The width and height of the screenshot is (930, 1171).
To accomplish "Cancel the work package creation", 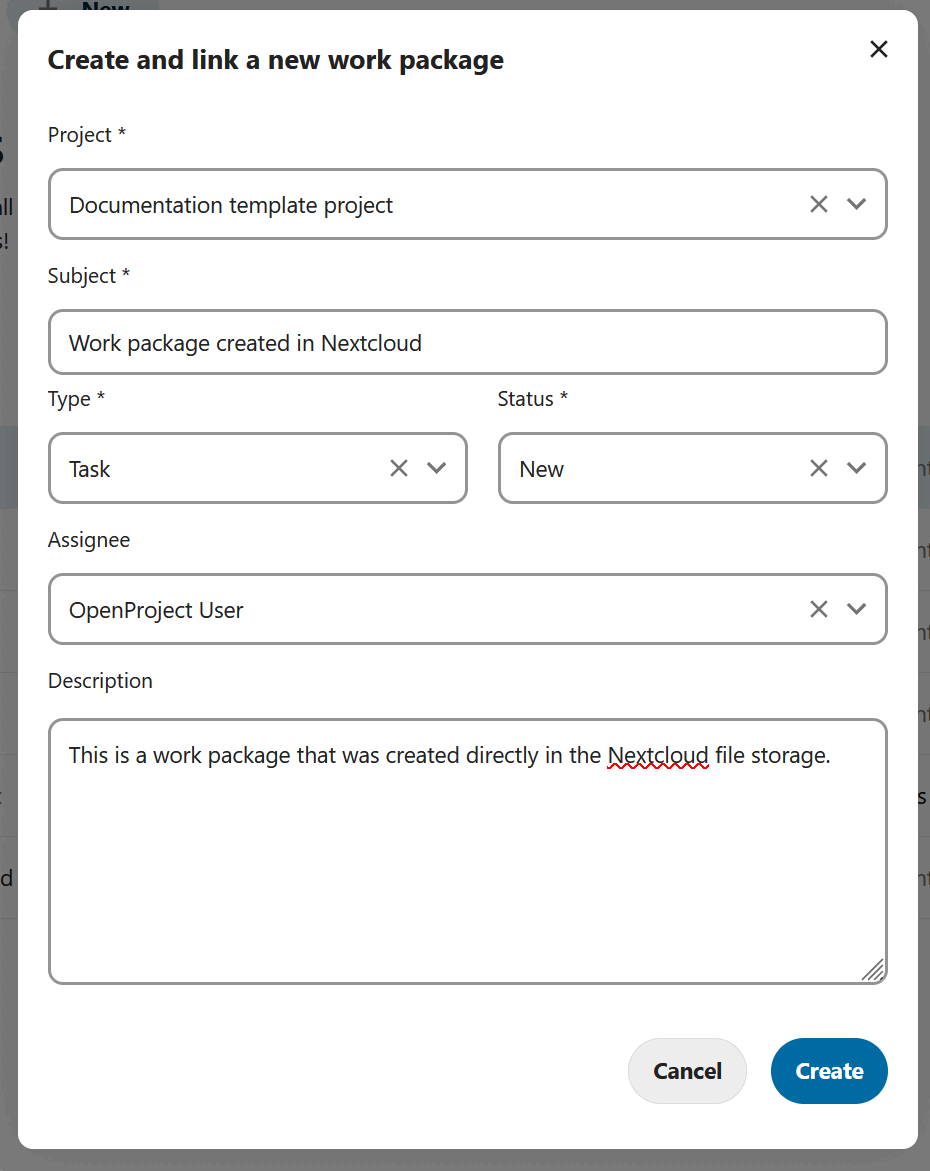I will point(687,1070).
